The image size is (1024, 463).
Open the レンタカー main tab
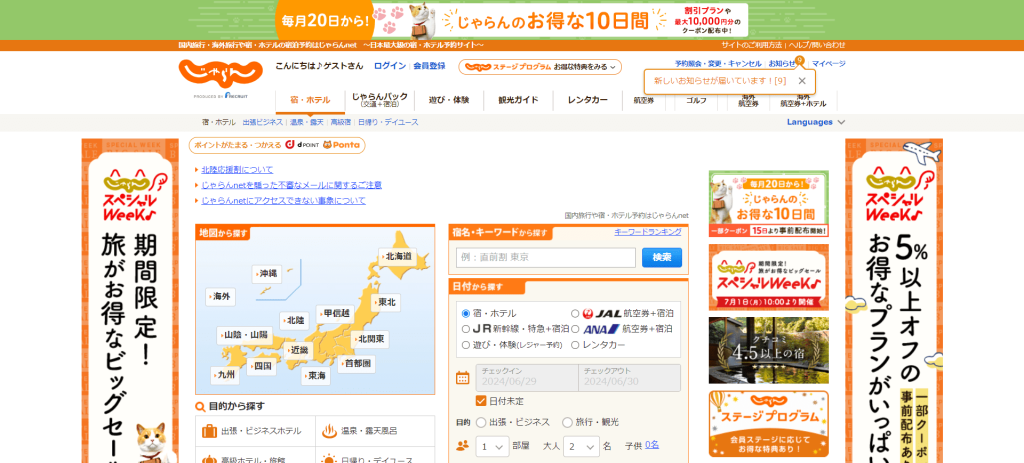click(587, 100)
